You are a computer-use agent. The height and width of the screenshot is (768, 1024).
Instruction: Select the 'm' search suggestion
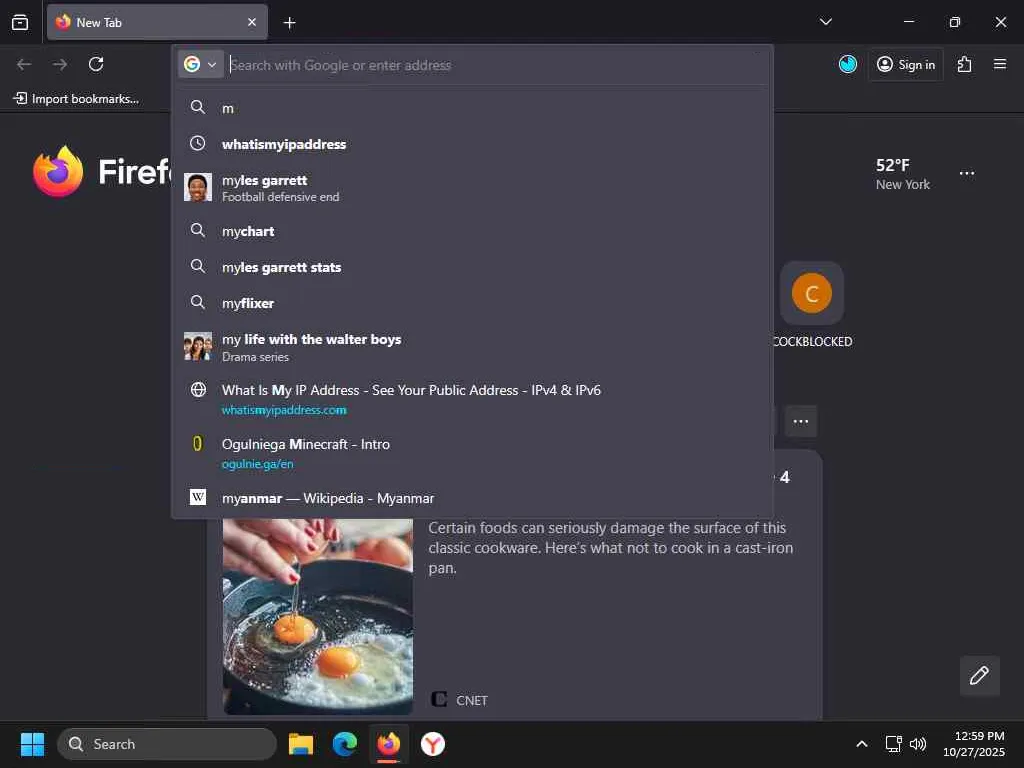(472, 108)
